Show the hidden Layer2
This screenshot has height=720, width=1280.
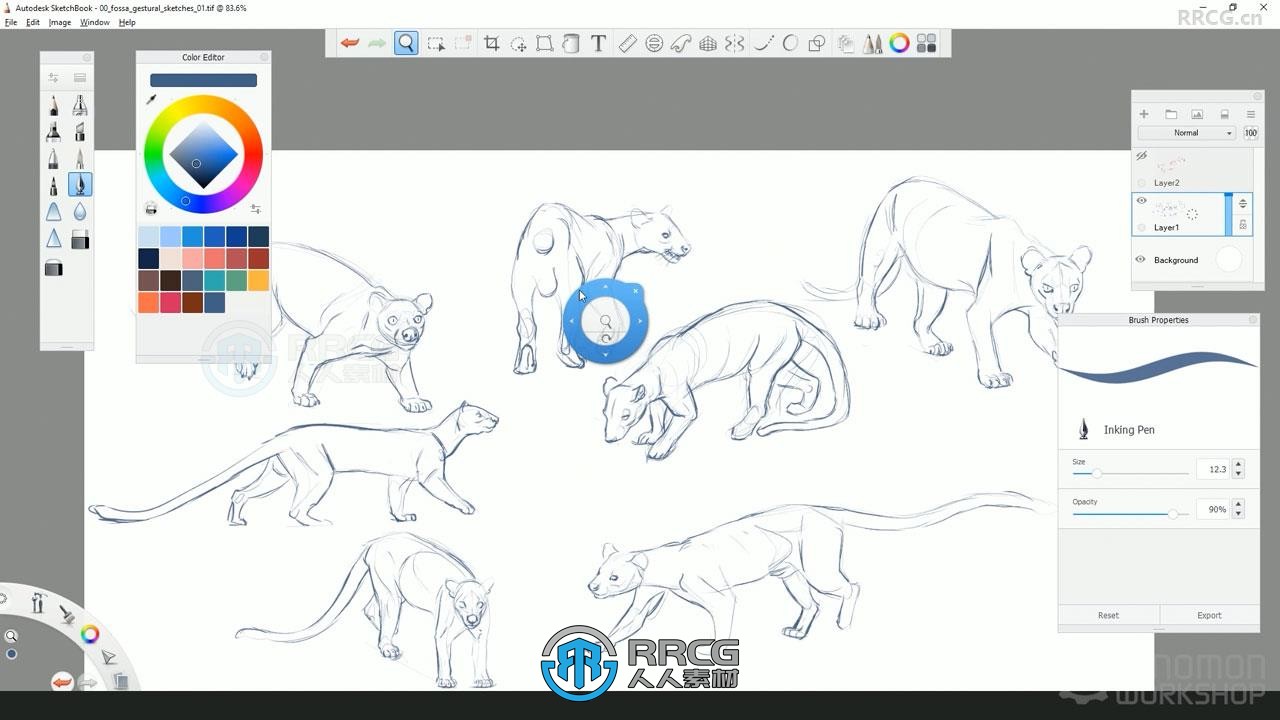(x=1141, y=156)
